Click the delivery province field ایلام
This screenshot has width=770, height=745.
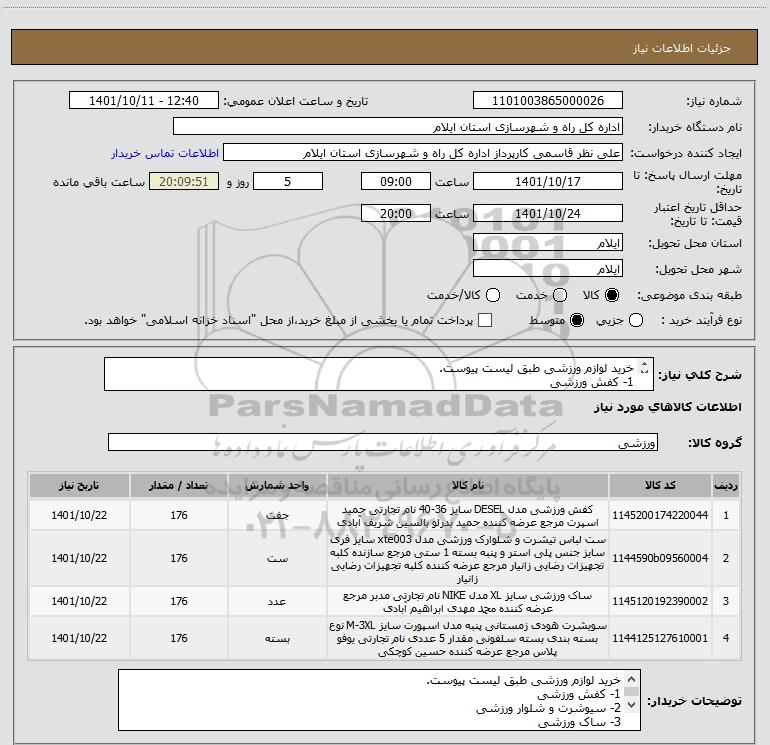click(x=548, y=243)
